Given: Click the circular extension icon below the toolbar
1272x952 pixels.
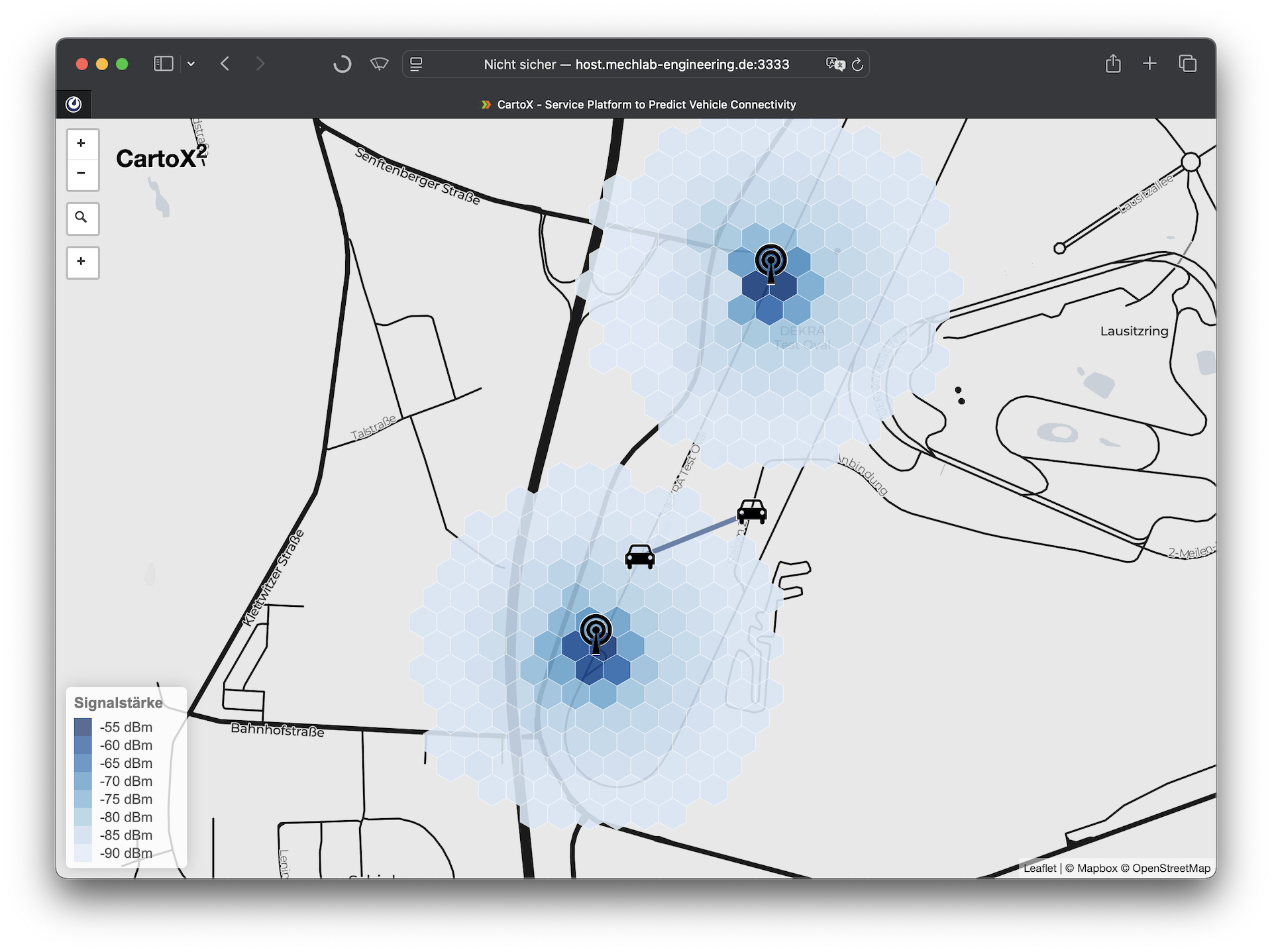Looking at the screenshot, I should (x=74, y=104).
